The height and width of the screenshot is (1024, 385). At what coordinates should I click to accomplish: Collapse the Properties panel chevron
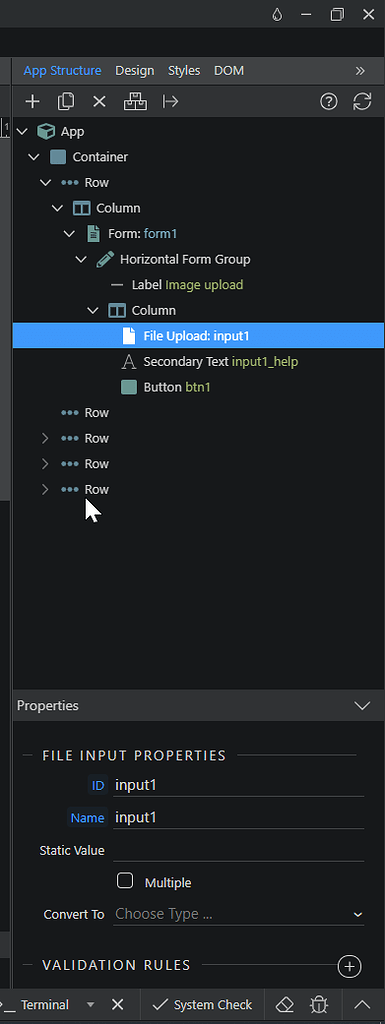(362, 705)
